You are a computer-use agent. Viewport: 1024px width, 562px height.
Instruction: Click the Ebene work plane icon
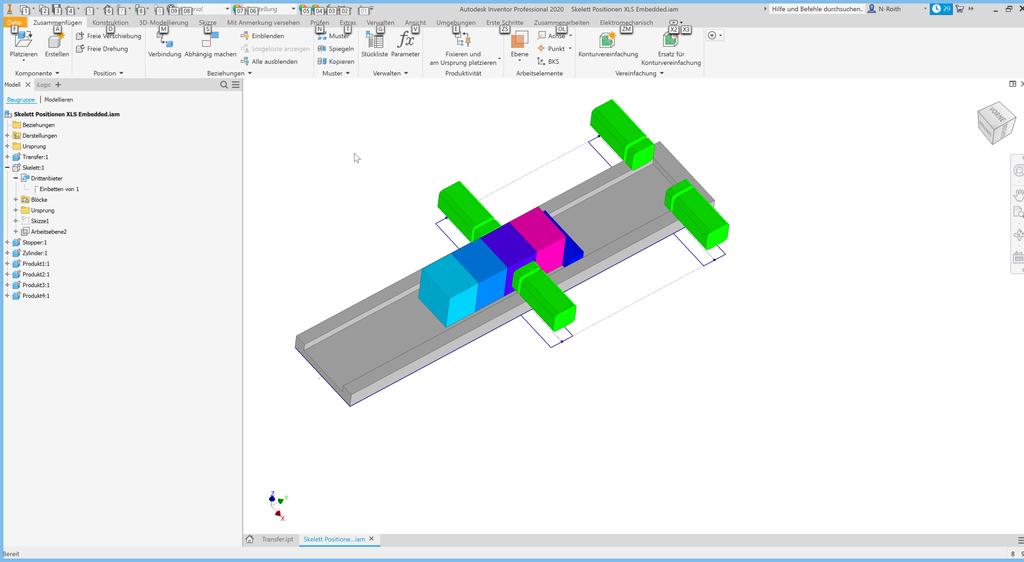point(519,40)
